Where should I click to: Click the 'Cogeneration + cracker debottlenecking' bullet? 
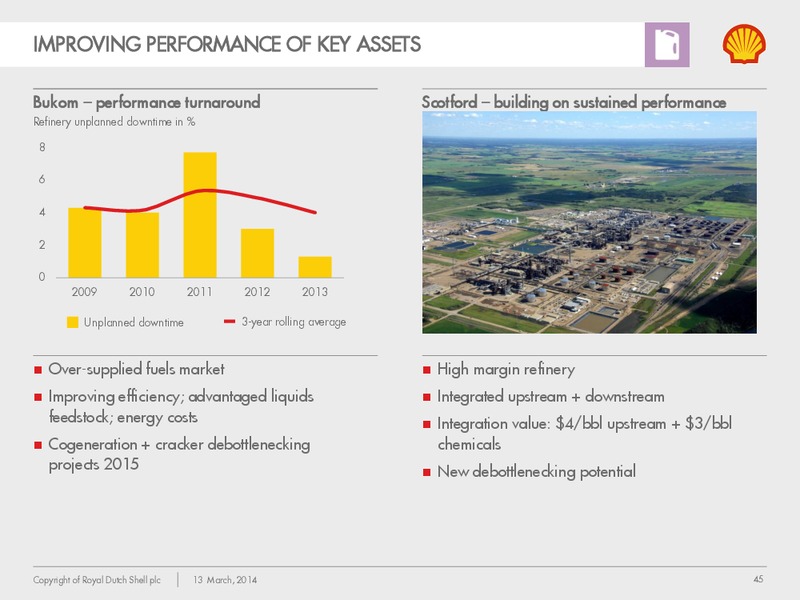(179, 454)
